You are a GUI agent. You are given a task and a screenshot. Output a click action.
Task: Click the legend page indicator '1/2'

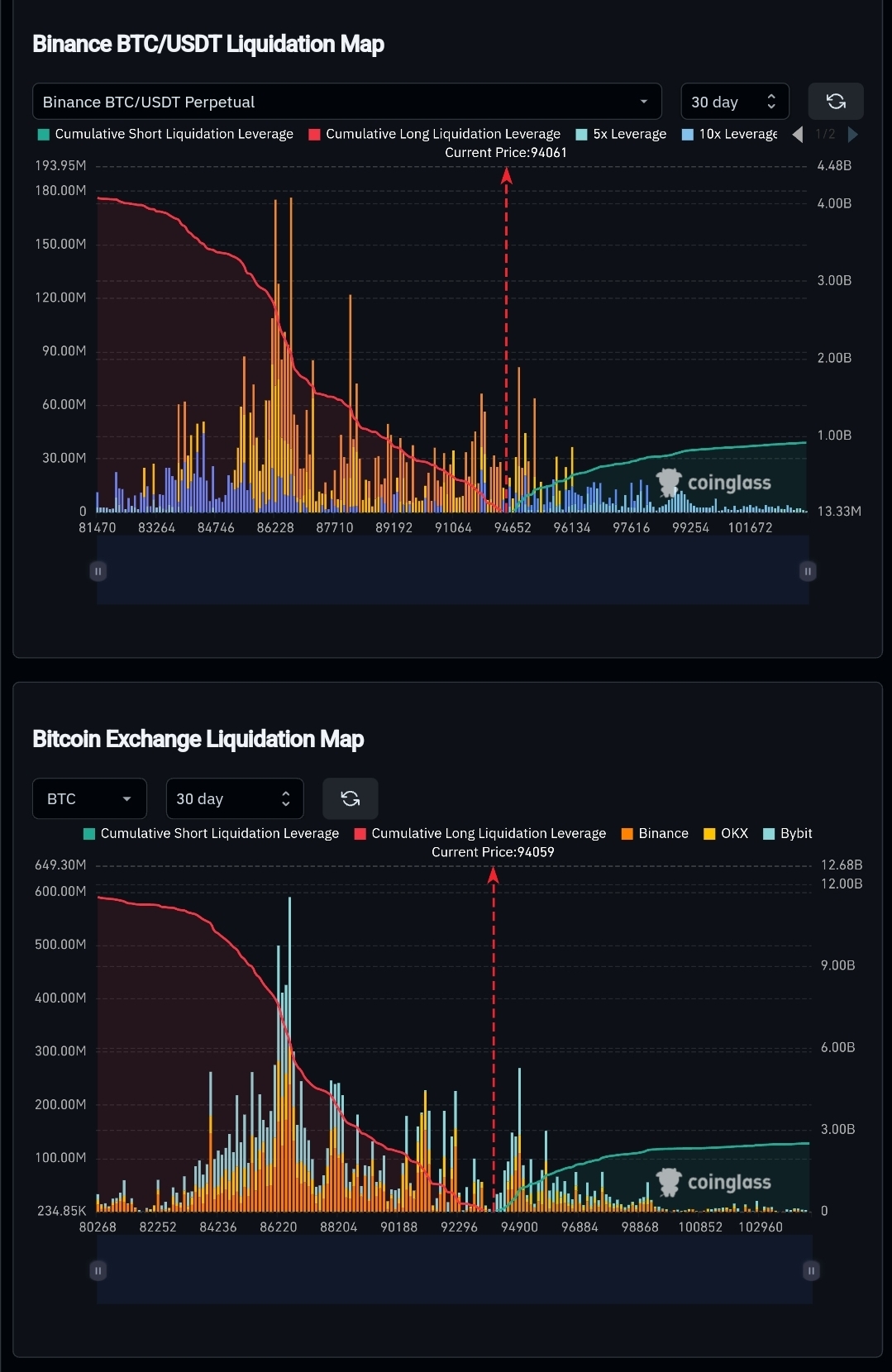[825, 134]
